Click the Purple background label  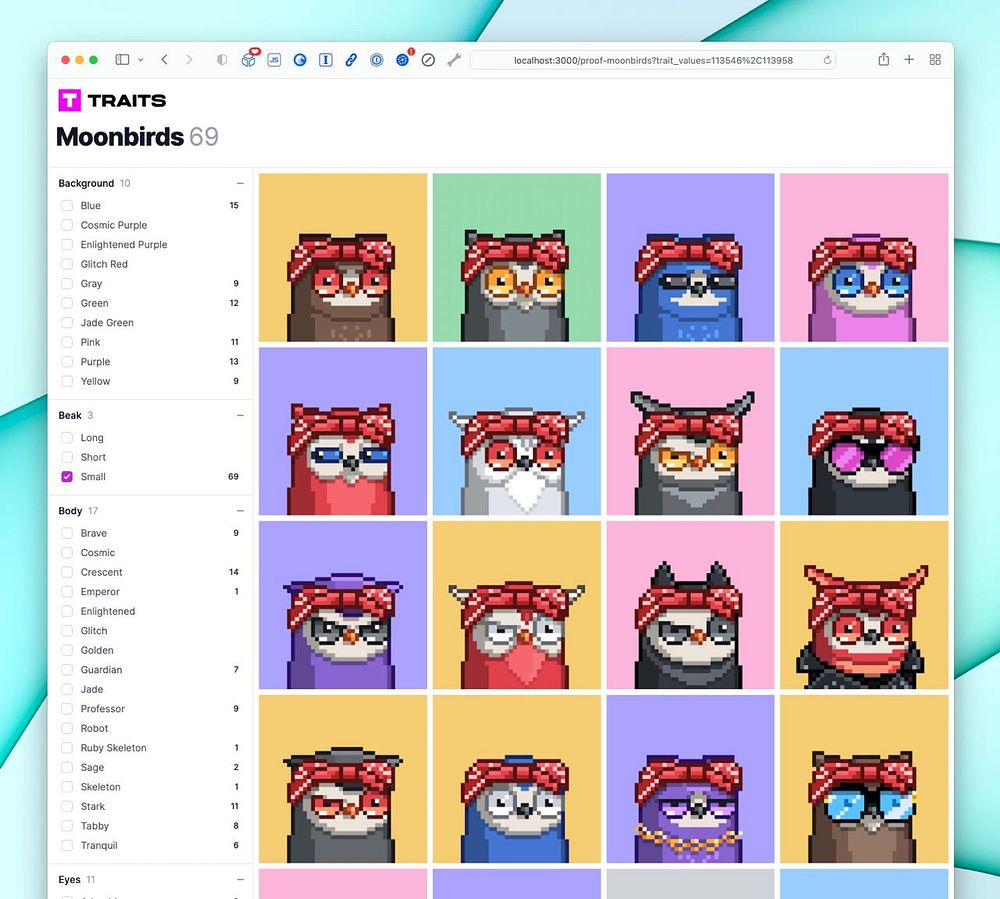click(x=95, y=362)
